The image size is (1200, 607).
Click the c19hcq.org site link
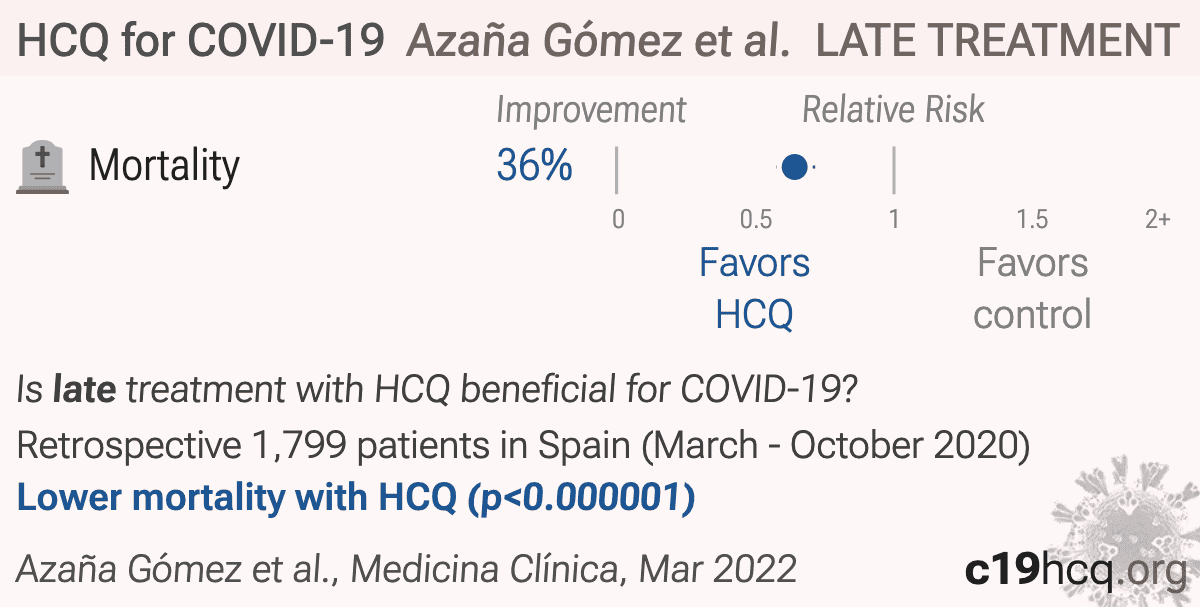tap(1076, 570)
